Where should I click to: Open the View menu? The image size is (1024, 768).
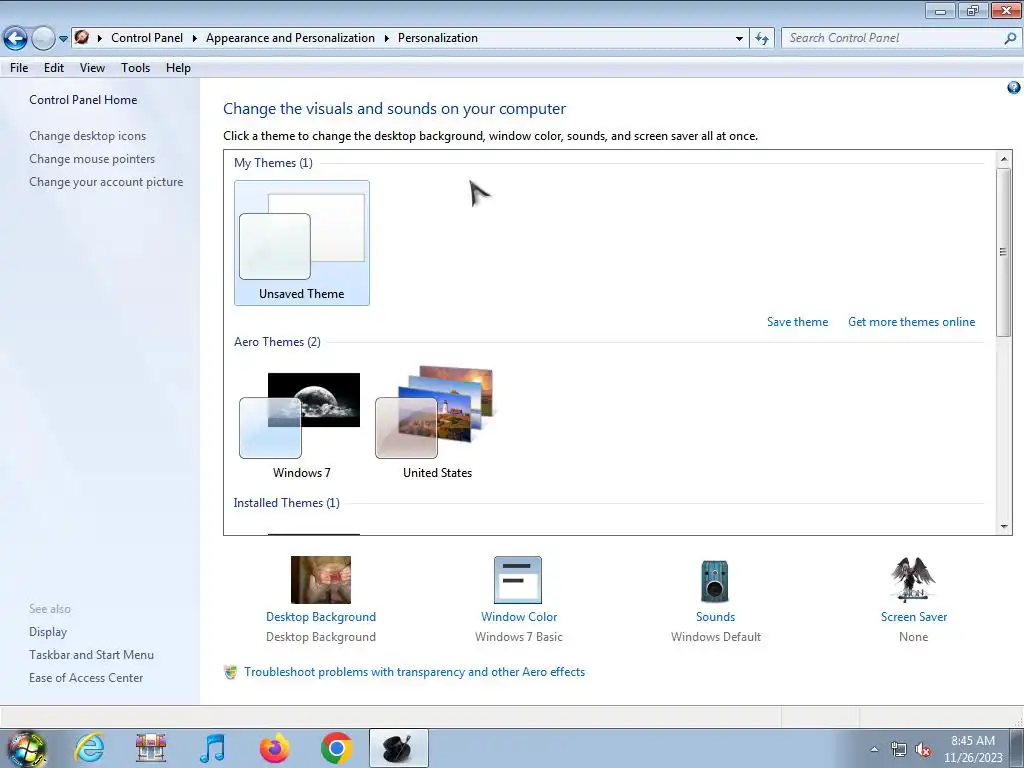[x=92, y=68]
